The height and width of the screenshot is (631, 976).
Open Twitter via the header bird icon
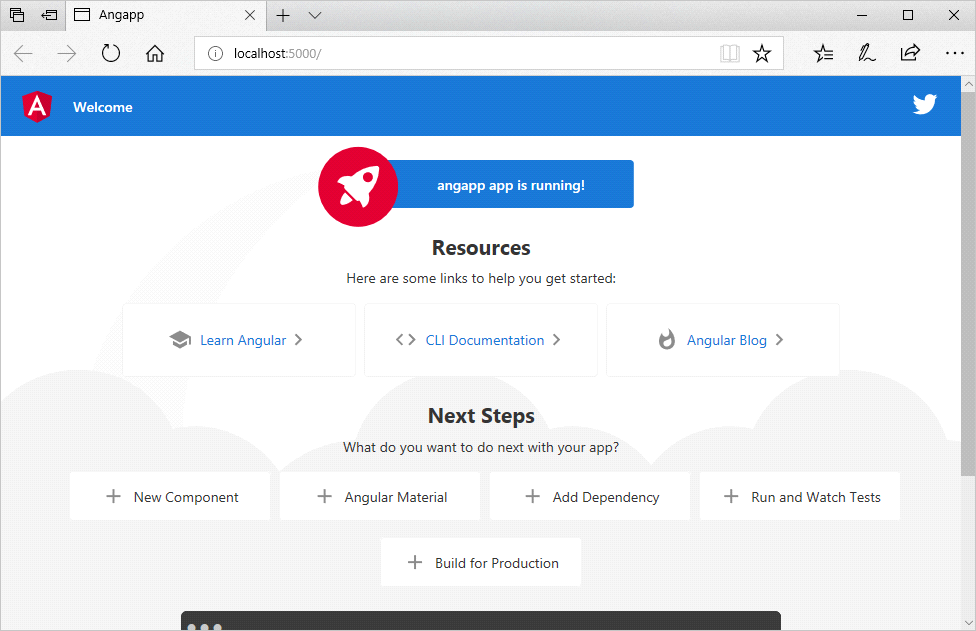tap(924, 103)
